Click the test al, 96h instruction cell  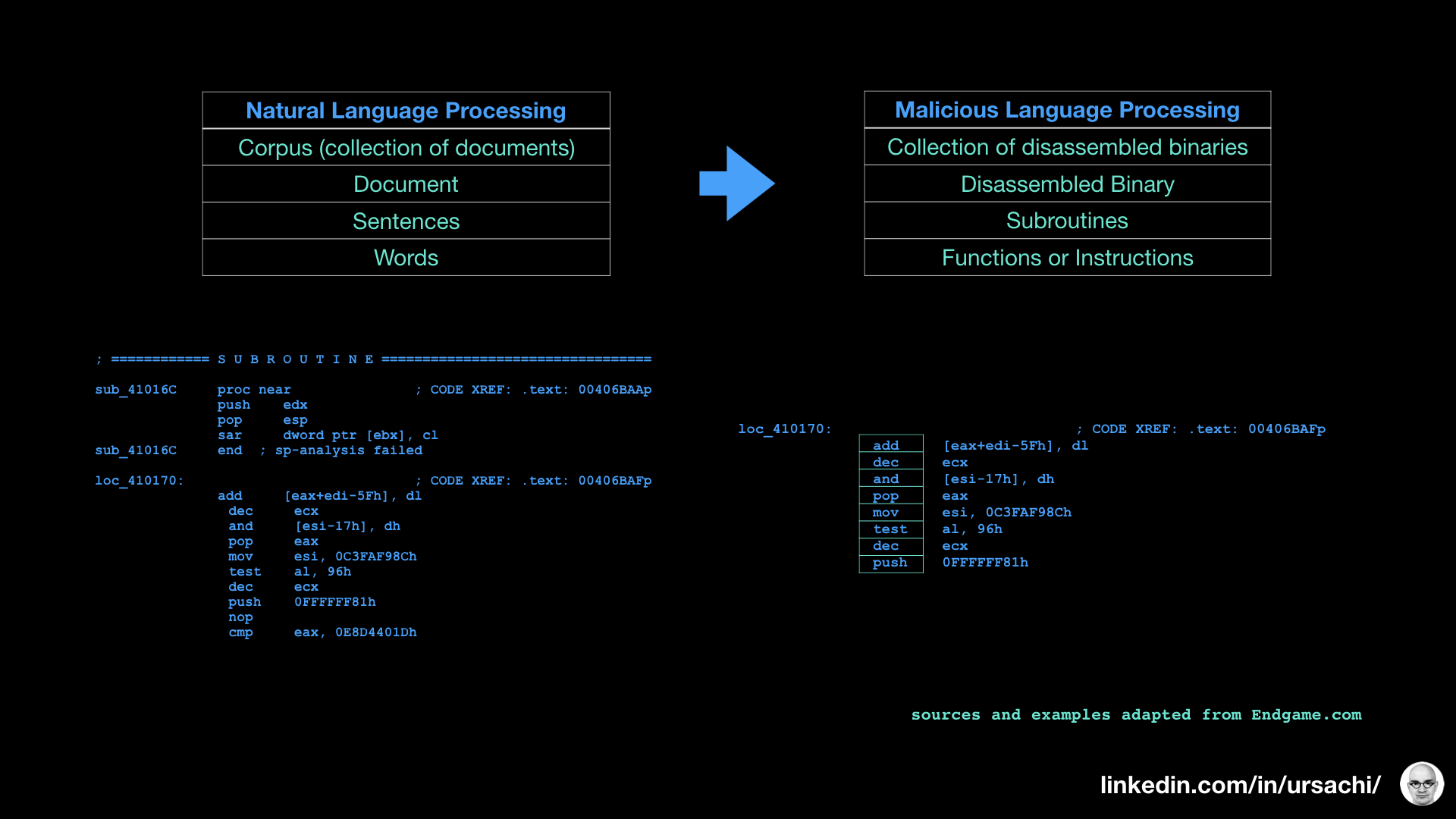pos(890,529)
